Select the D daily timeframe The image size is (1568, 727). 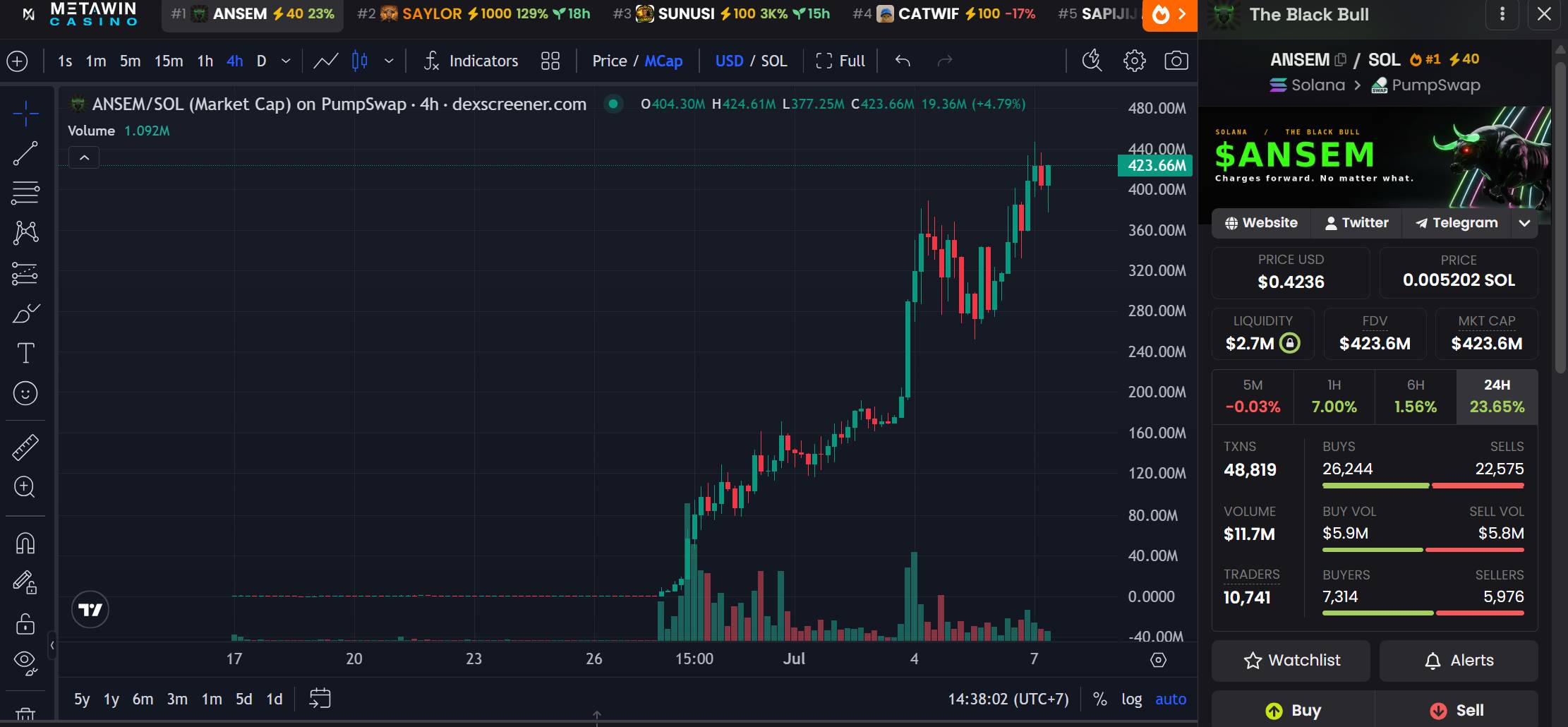(x=261, y=61)
